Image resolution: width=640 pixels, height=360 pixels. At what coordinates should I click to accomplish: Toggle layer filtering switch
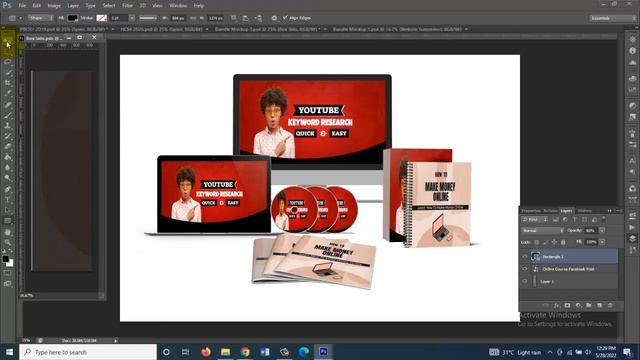[604, 219]
